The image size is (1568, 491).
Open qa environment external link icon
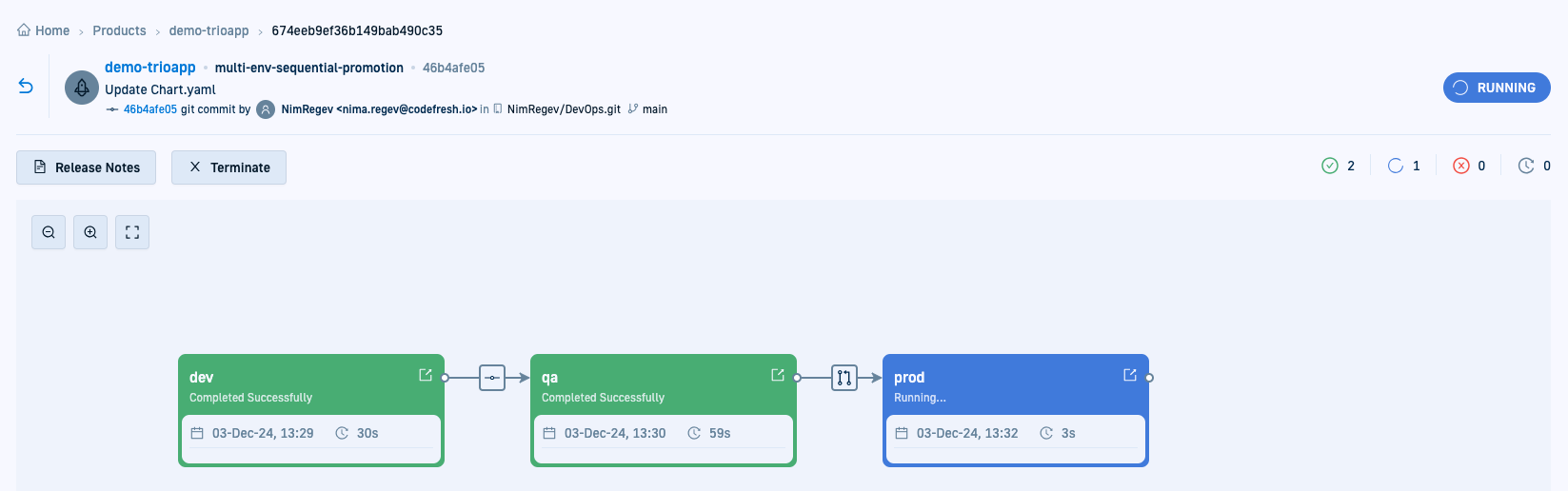(778, 375)
